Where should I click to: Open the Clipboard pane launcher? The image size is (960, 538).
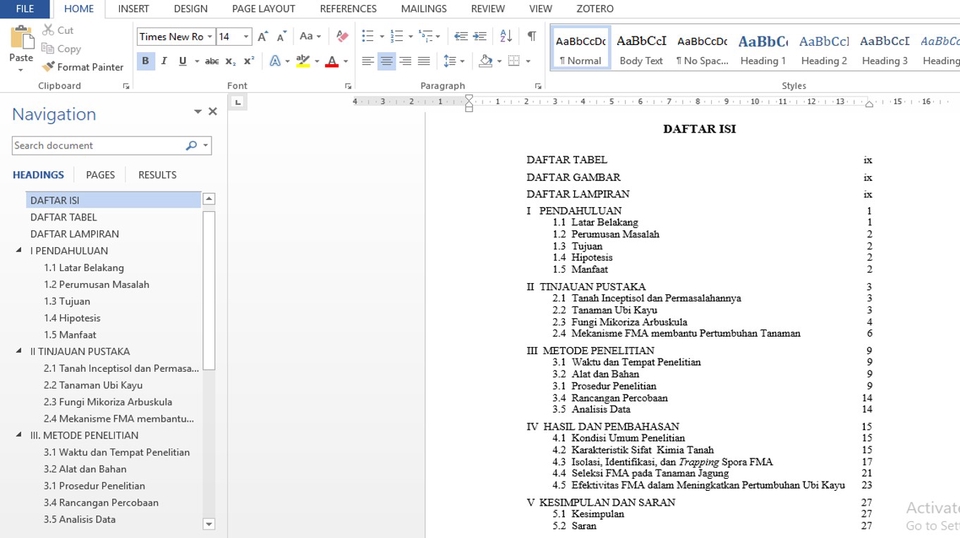[x=126, y=86]
